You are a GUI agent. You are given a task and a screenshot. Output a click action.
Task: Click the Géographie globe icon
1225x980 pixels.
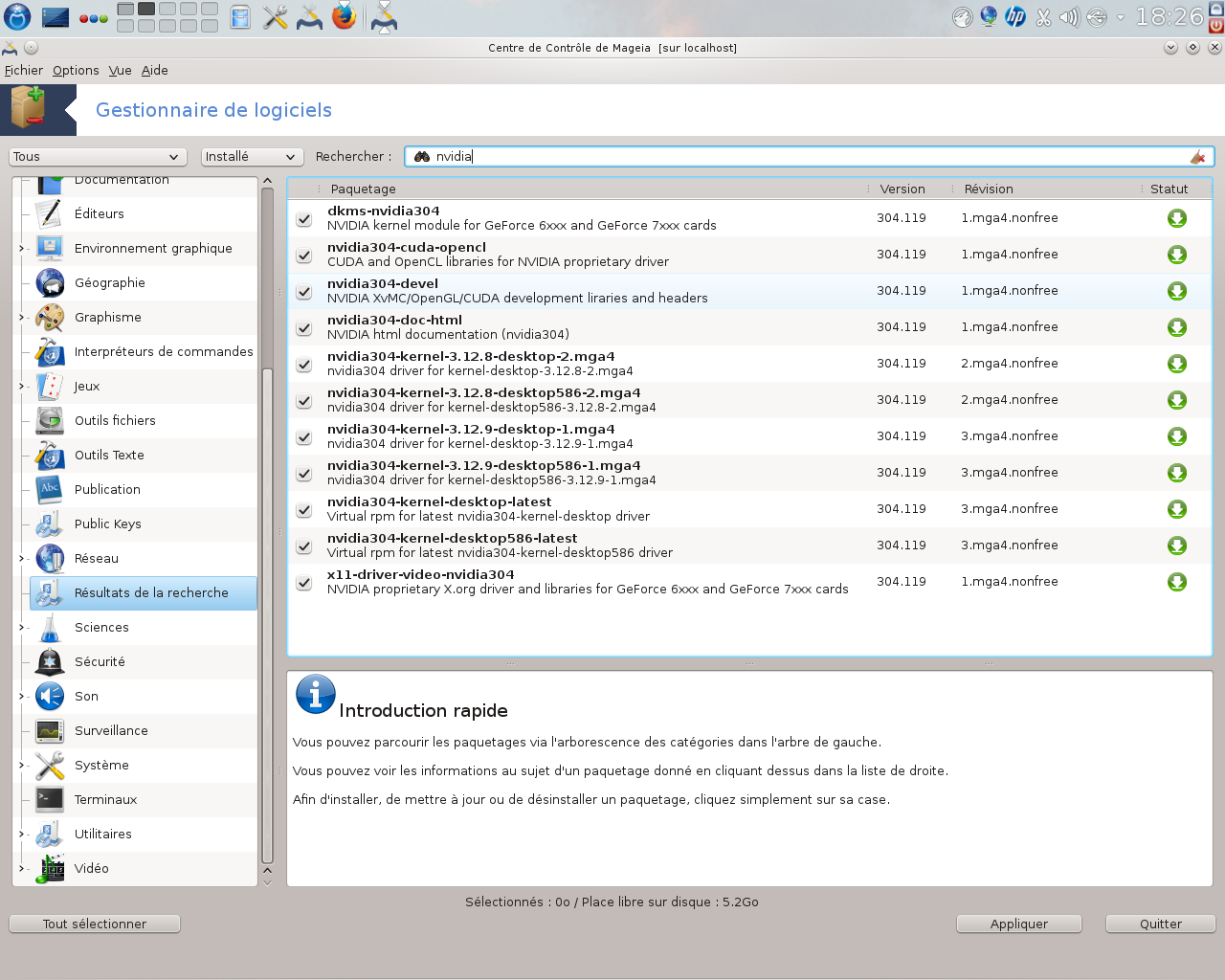click(50, 282)
